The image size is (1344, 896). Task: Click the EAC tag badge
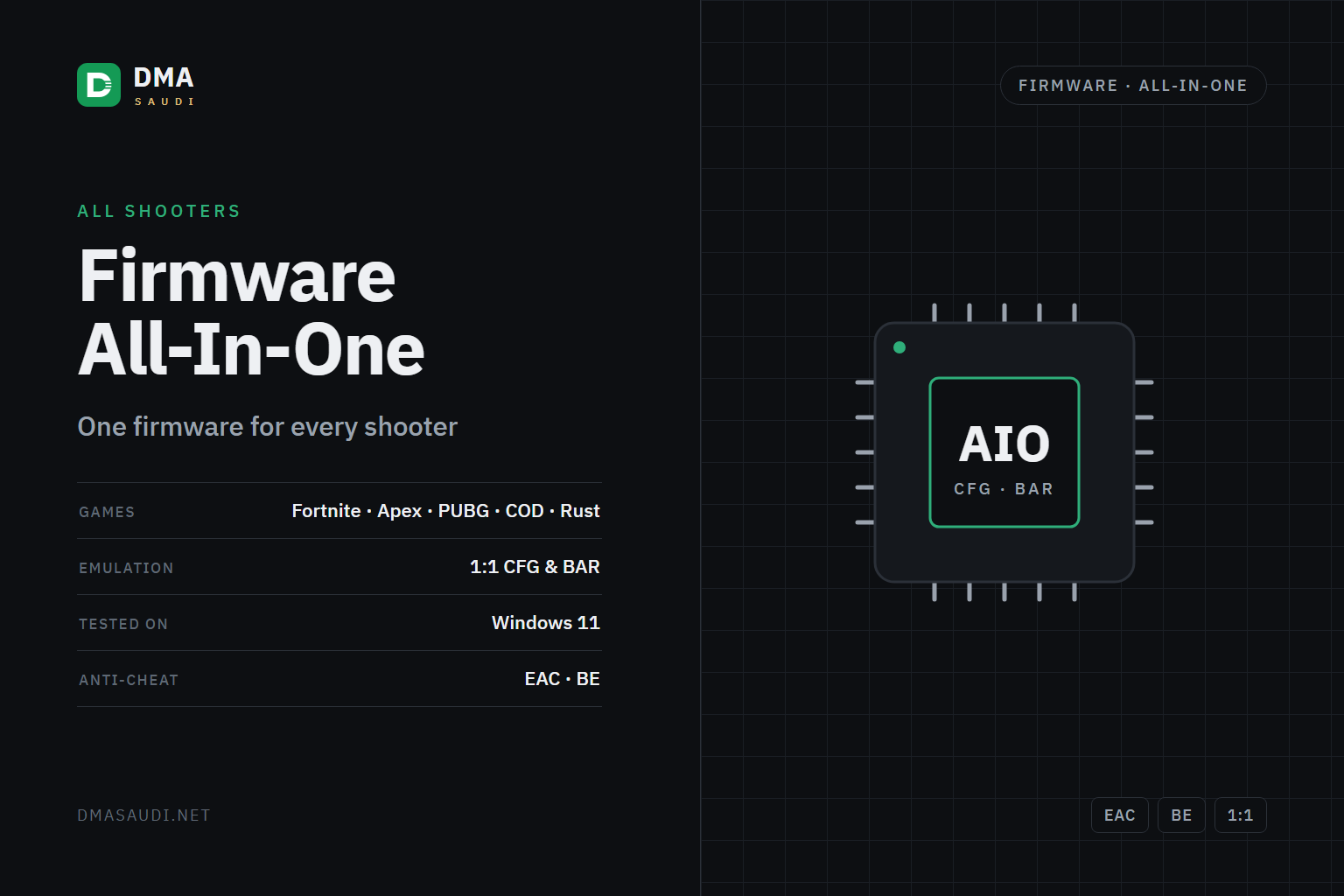click(x=1120, y=815)
